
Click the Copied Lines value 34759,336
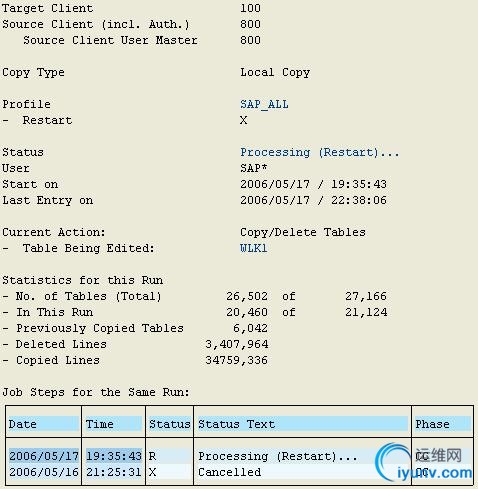pos(236,360)
